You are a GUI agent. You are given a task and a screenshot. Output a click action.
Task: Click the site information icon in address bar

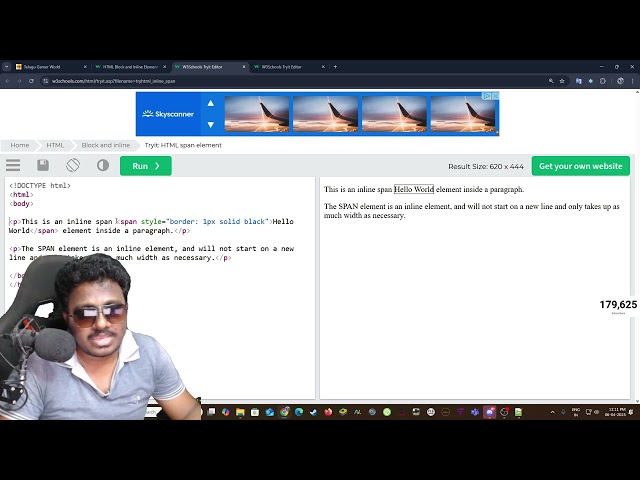46,81
